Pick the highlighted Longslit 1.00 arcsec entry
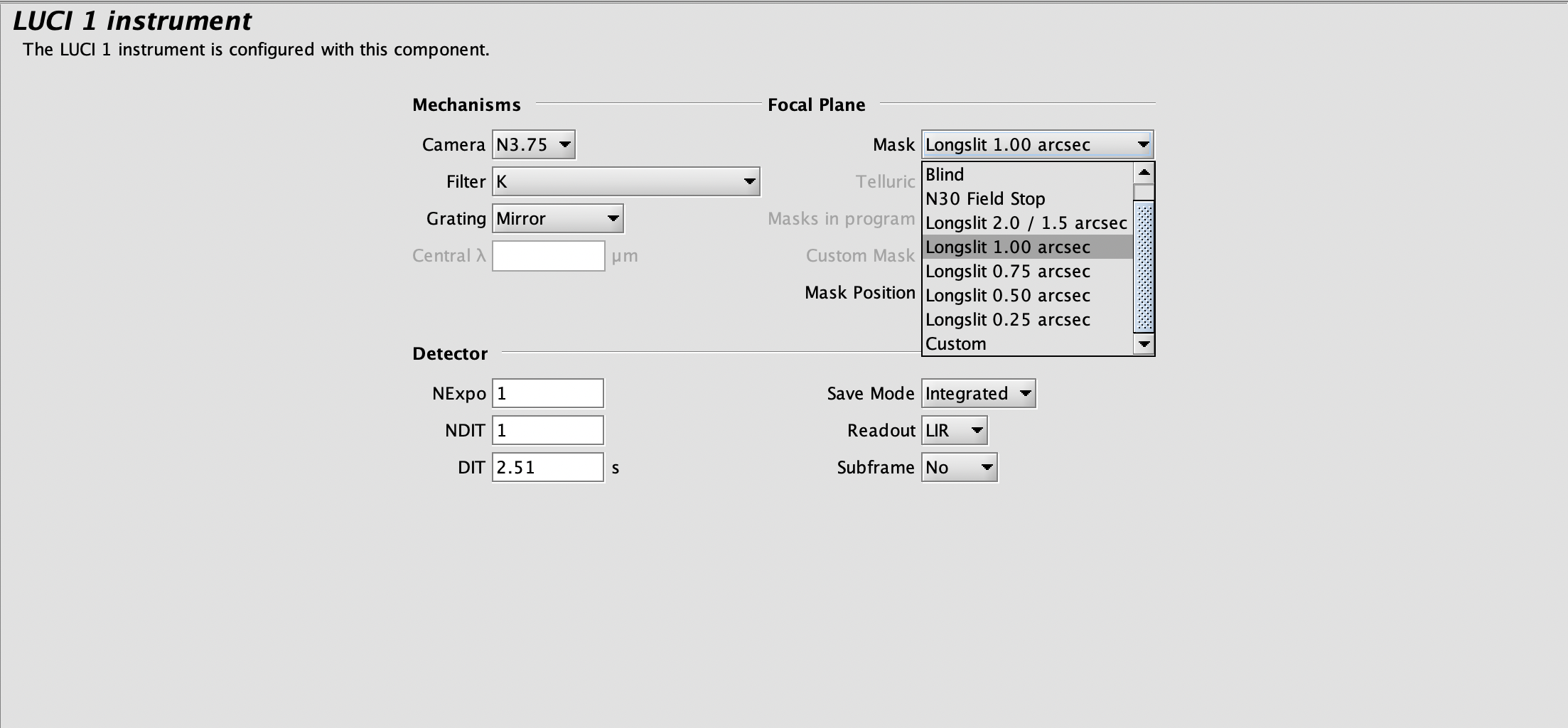 coord(1027,247)
